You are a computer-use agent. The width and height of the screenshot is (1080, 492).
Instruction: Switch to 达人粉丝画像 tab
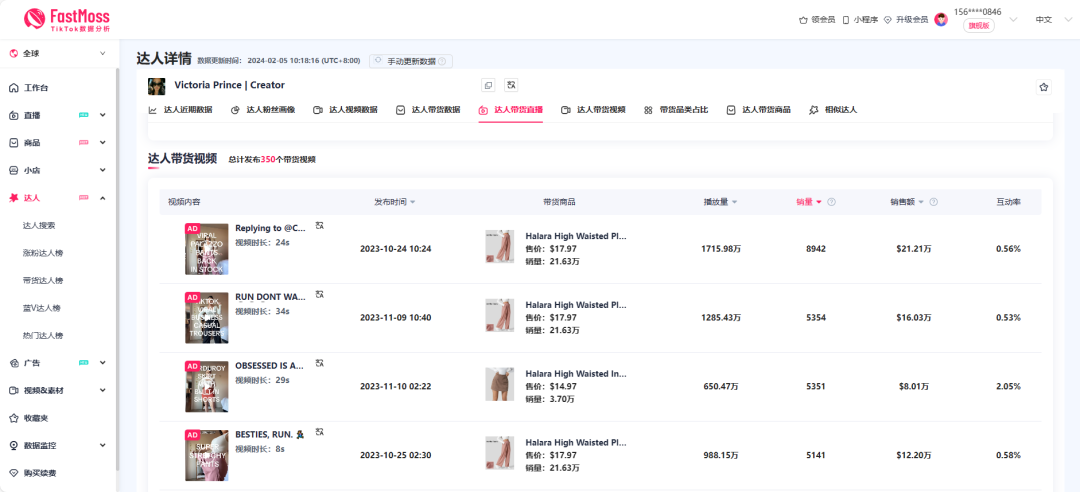coord(263,110)
